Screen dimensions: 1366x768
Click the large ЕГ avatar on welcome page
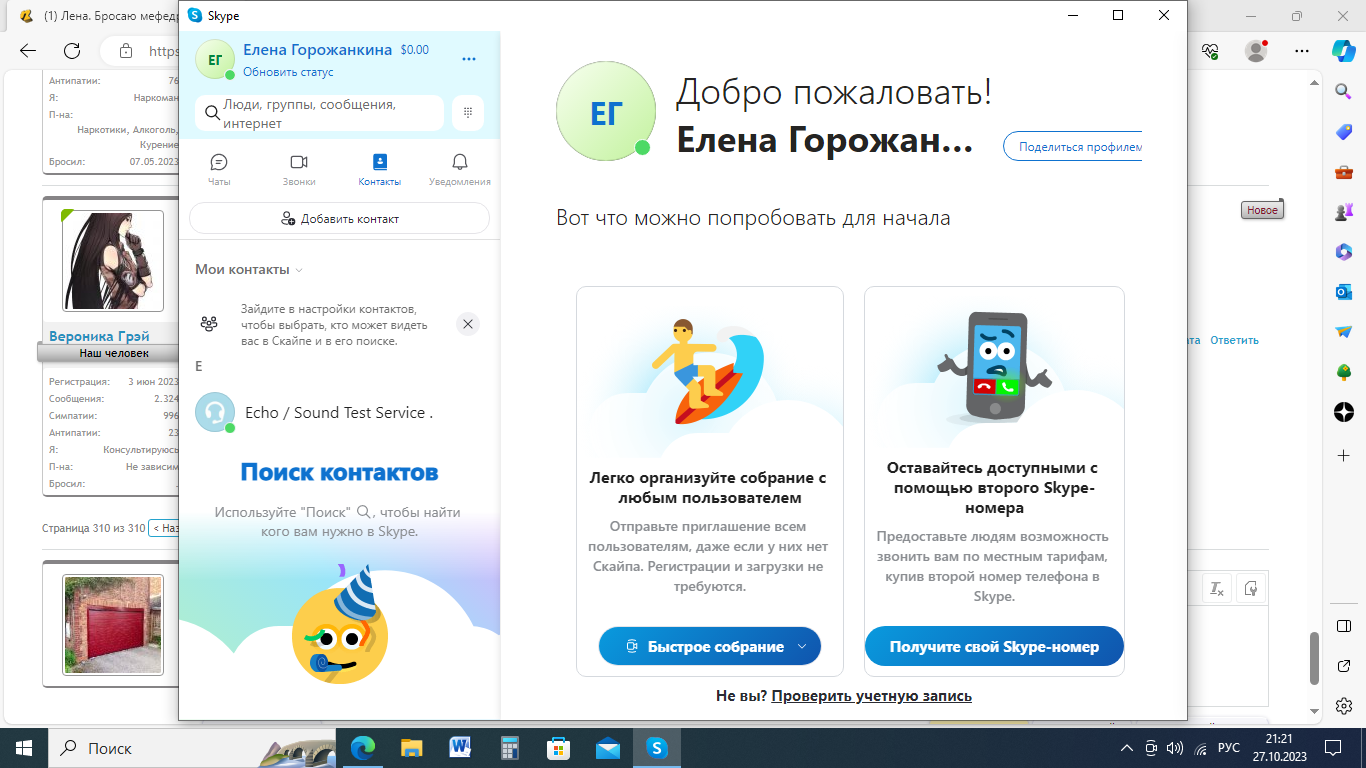click(606, 111)
